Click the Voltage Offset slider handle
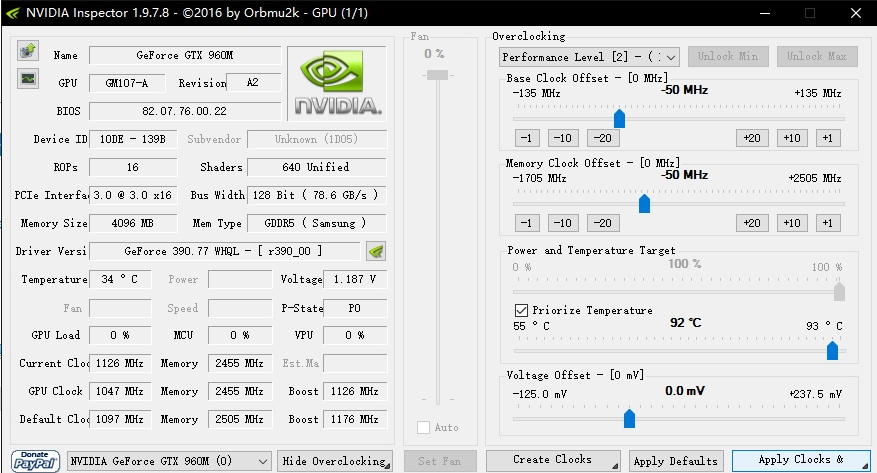 (x=629, y=419)
